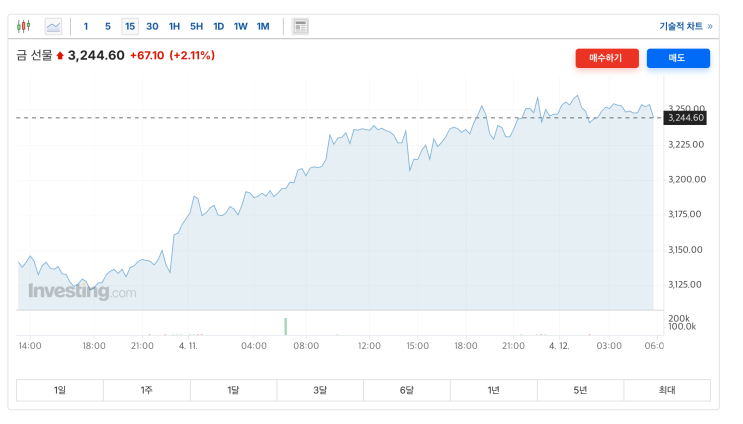
Task: Switch to the 1W interval
Action: (x=240, y=26)
